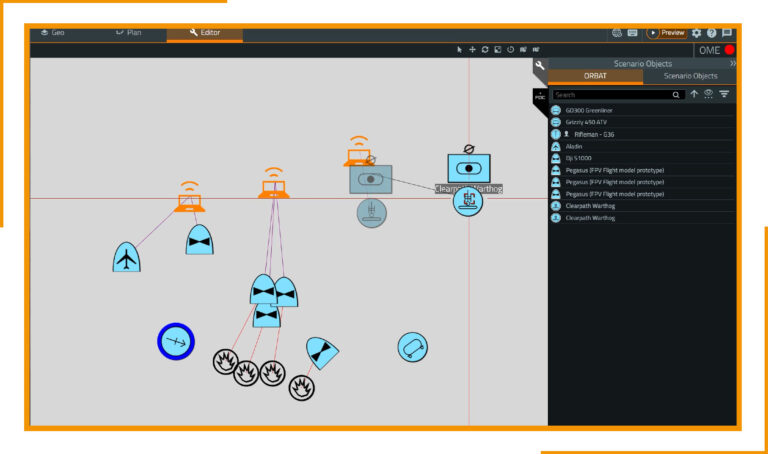Activate the move crosshair tool

472,49
